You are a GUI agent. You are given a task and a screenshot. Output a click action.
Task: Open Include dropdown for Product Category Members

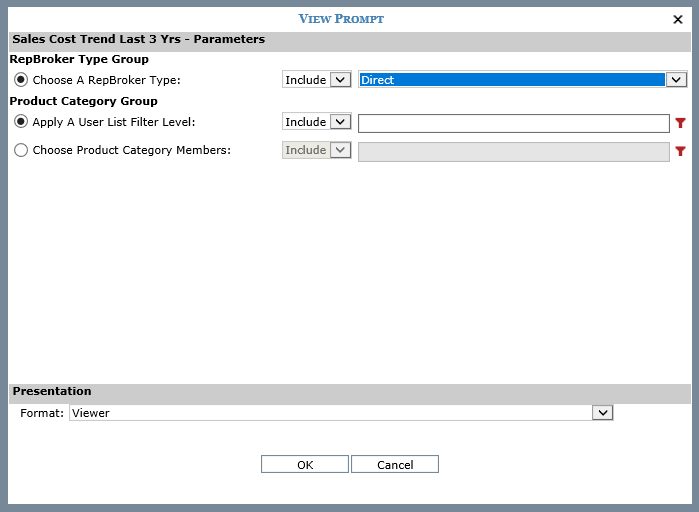(x=316, y=150)
